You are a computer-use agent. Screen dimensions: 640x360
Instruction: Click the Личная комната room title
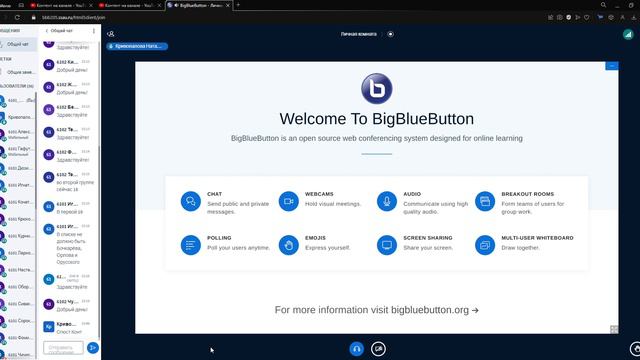(359, 34)
